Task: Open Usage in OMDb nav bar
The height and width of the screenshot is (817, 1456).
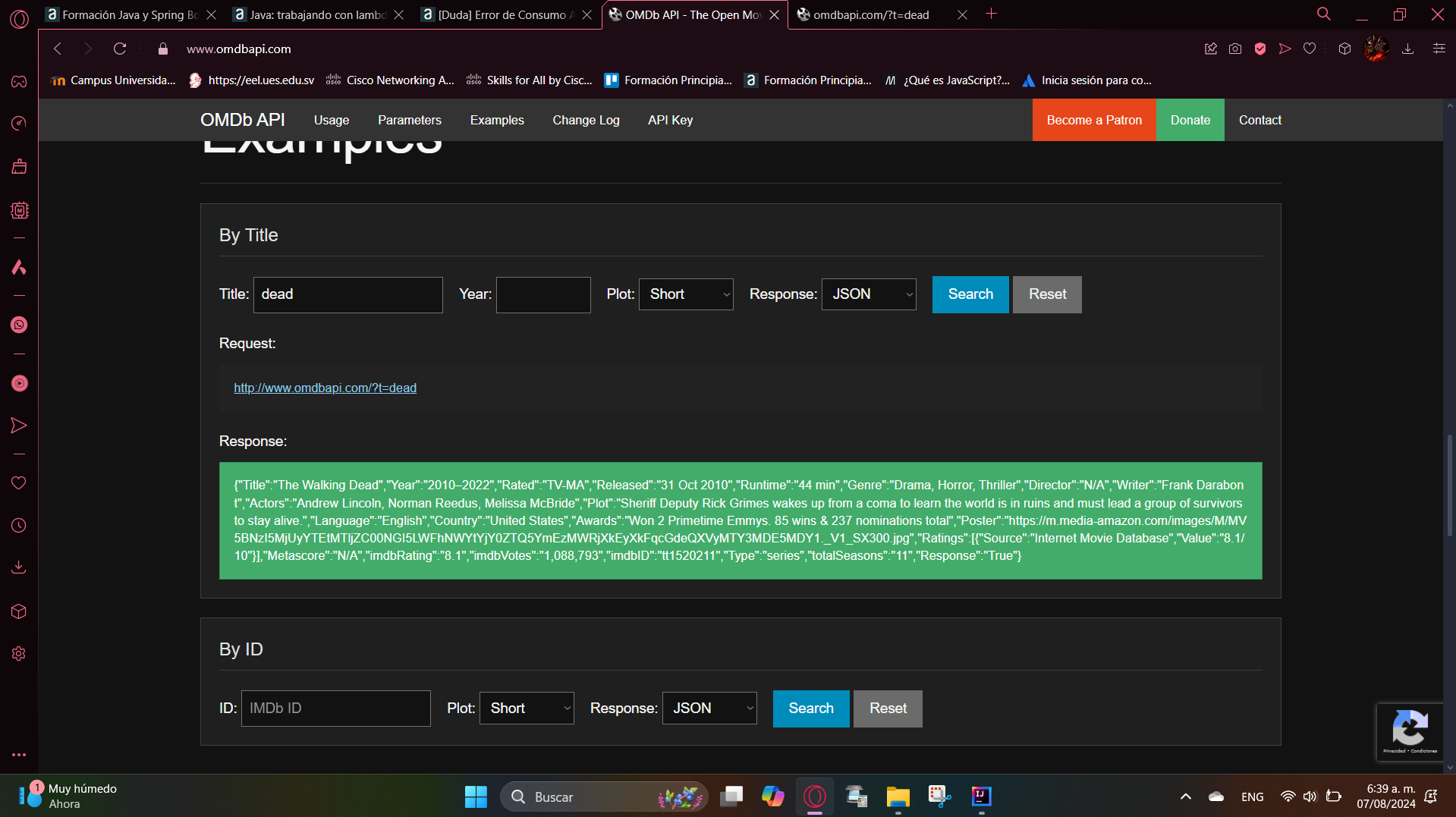Action: point(332,120)
